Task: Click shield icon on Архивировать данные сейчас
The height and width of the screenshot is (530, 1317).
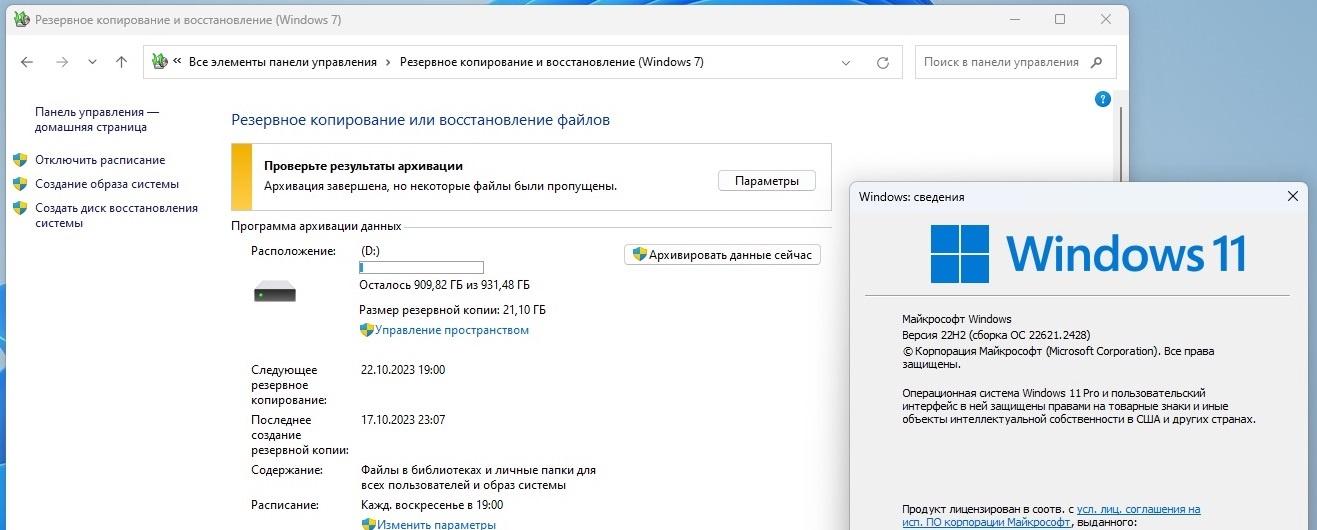Action: tap(639, 255)
